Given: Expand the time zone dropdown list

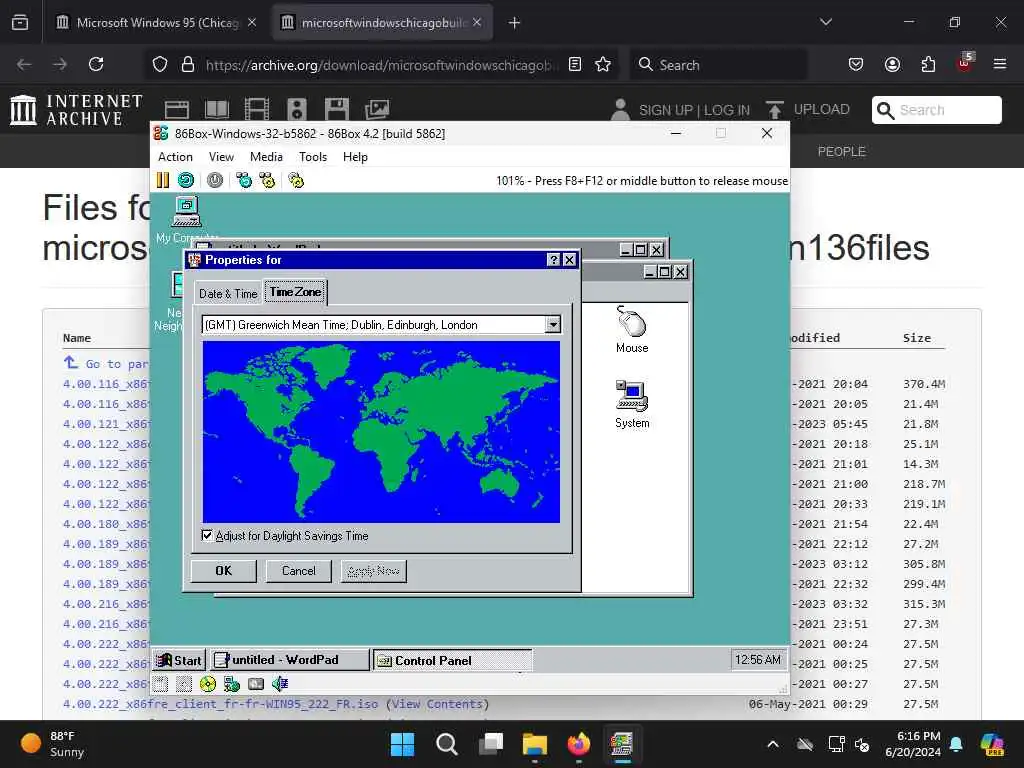Looking at the screenshot, I should (552, 325).
